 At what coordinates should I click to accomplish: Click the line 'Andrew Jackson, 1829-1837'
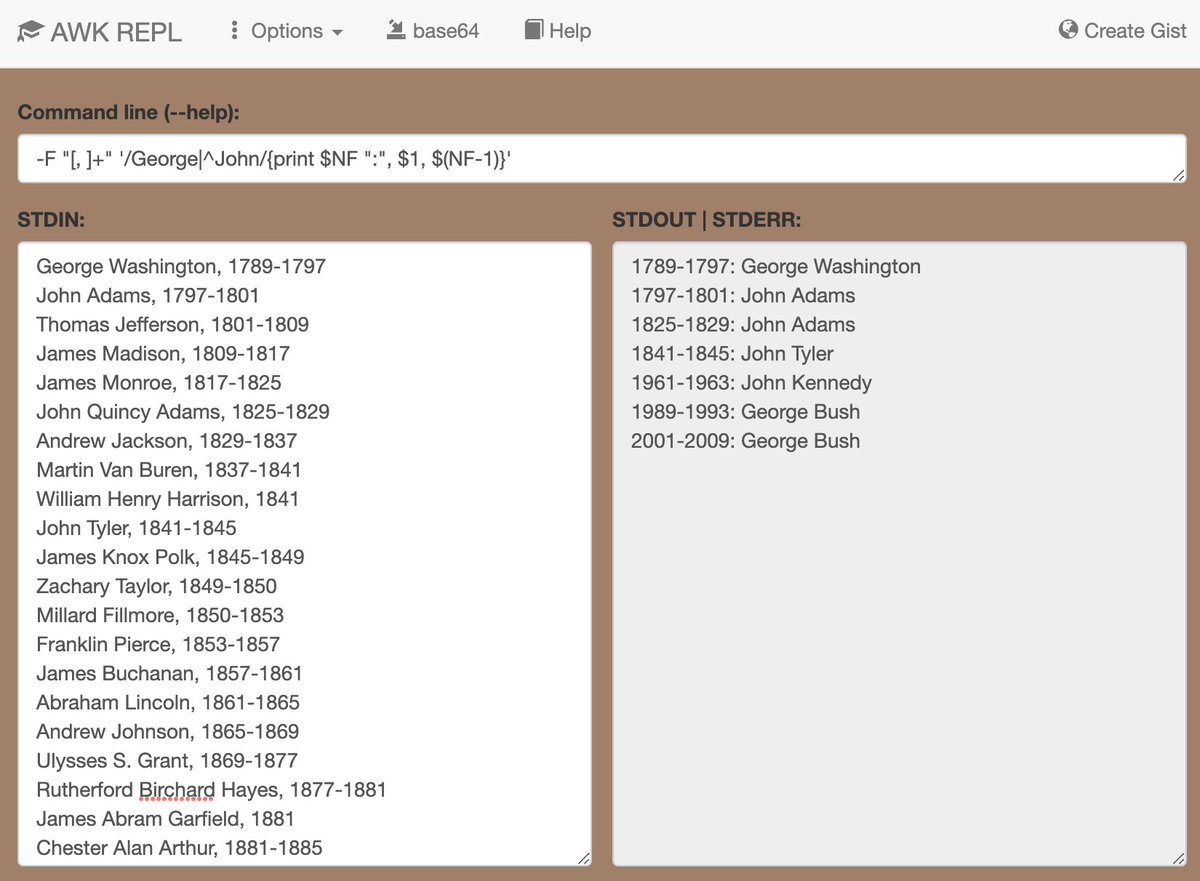click(167, 440)
